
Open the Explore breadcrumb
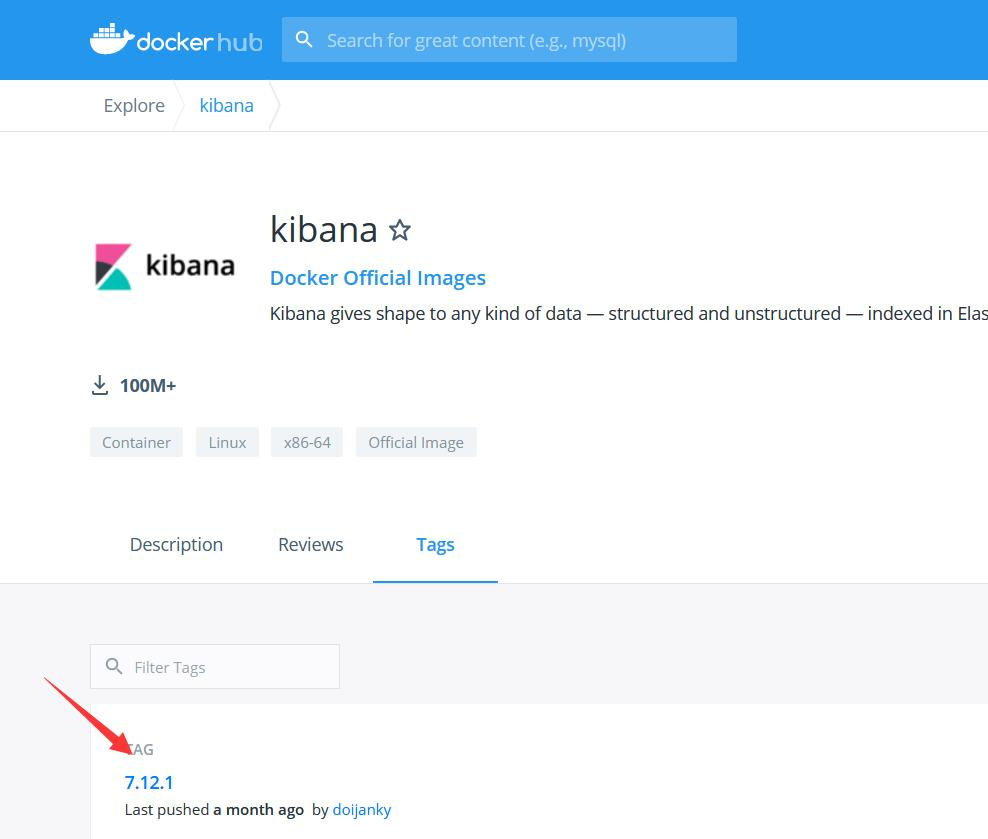[x=134, y=105]
